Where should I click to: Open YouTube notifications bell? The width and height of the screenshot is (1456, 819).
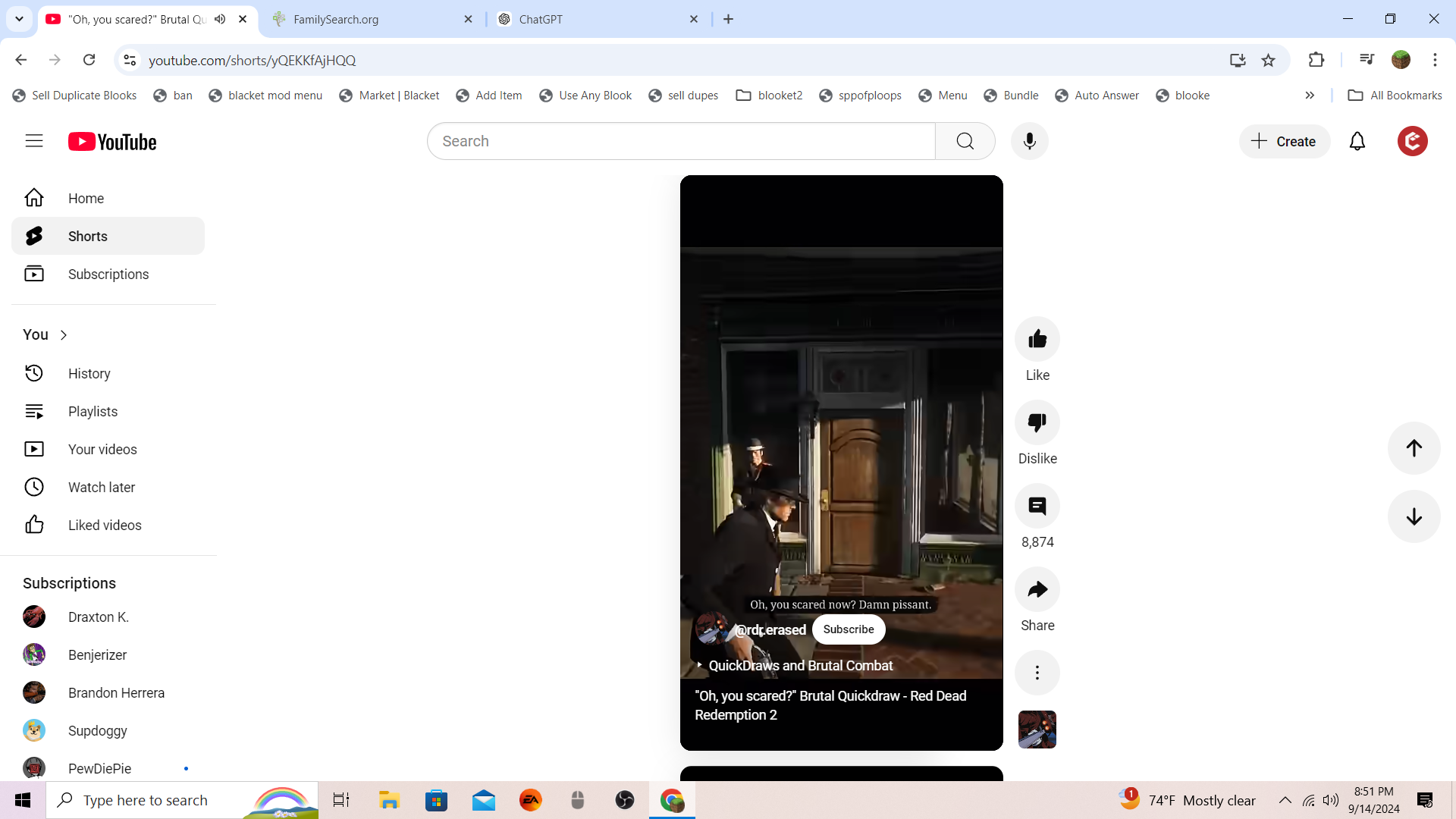(1357, 141)
